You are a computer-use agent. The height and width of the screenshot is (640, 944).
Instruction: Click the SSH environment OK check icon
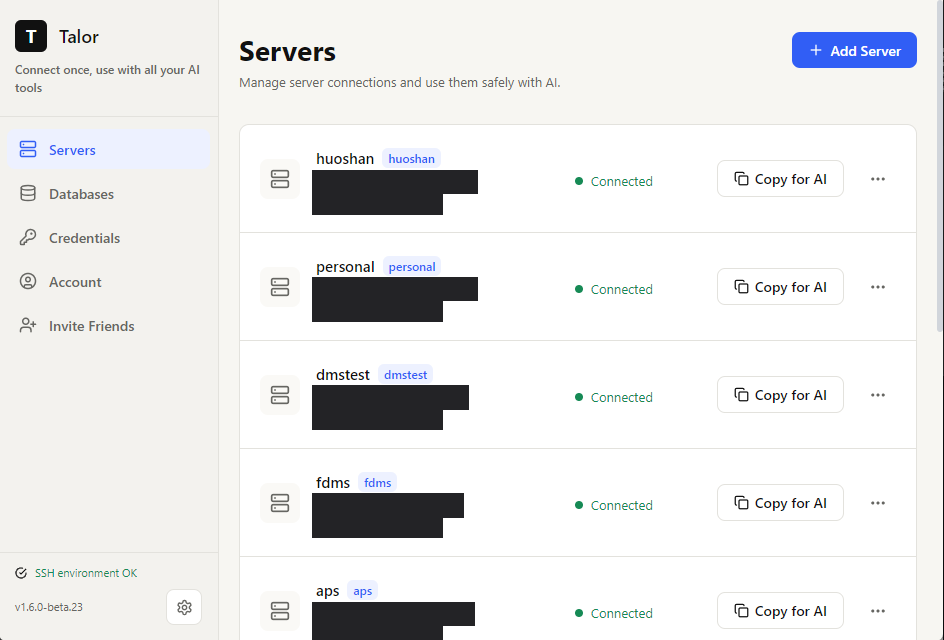(x=21, y=573)
